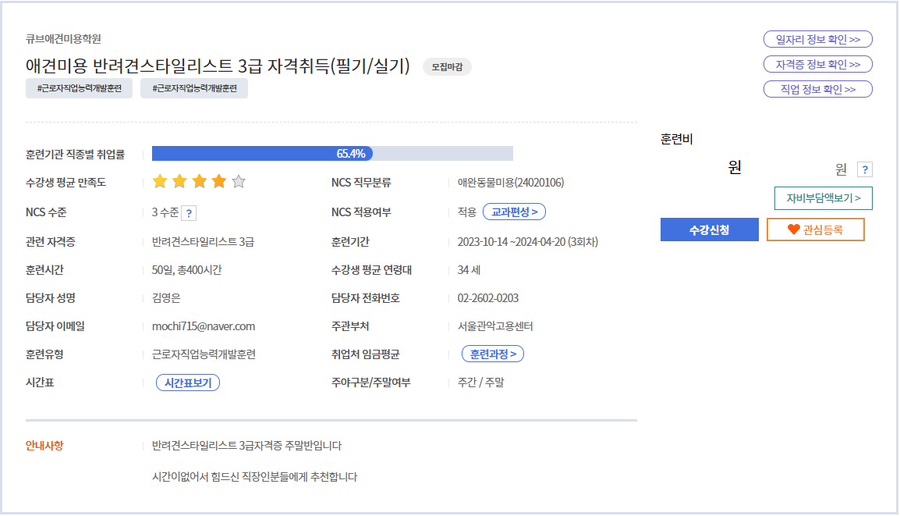Open 일자리 정보 확인 link
Screen dimensions: 900x516
[x=817, y=40]
